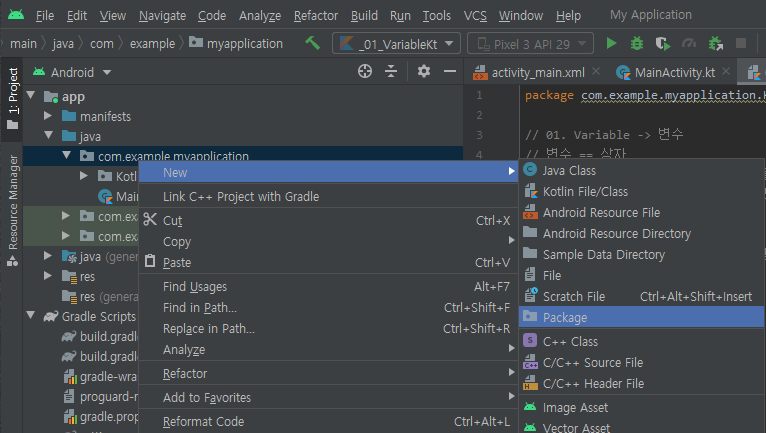Viewport: 766px width, 433px height.
Task: Select Find Usages
Action: 328,286
